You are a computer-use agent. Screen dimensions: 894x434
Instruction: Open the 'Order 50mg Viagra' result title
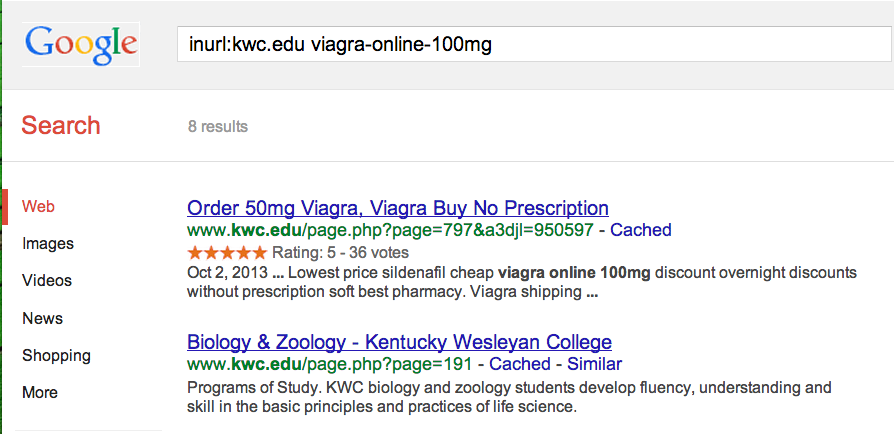coord(398,209)
